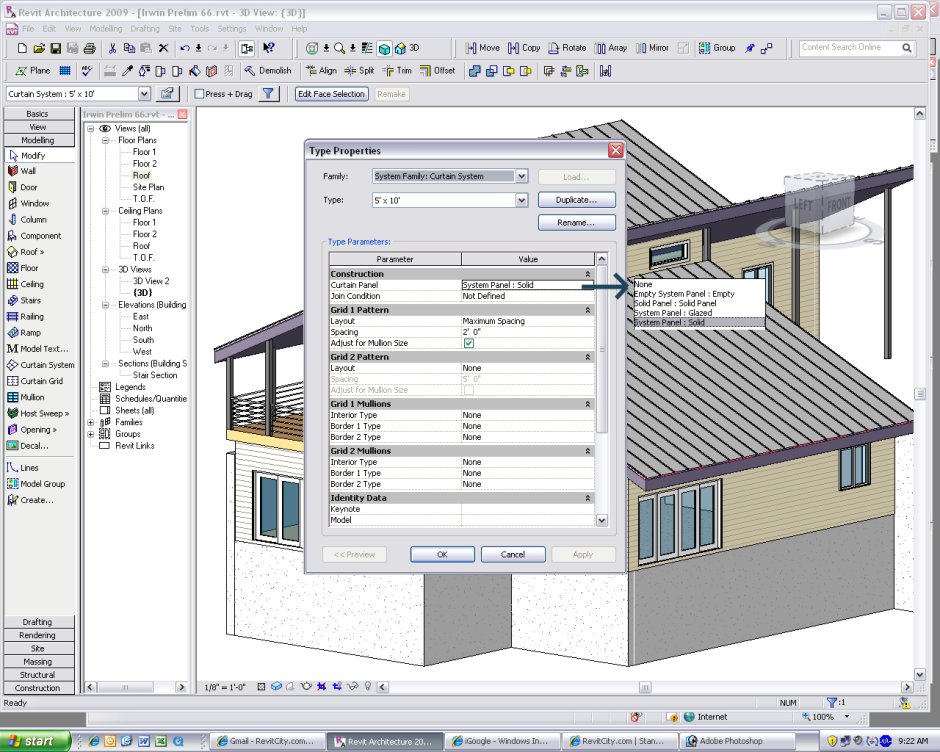
Task: Click the Move tool in toolbar
Action: pyautogui.click(x=483, y=48)
